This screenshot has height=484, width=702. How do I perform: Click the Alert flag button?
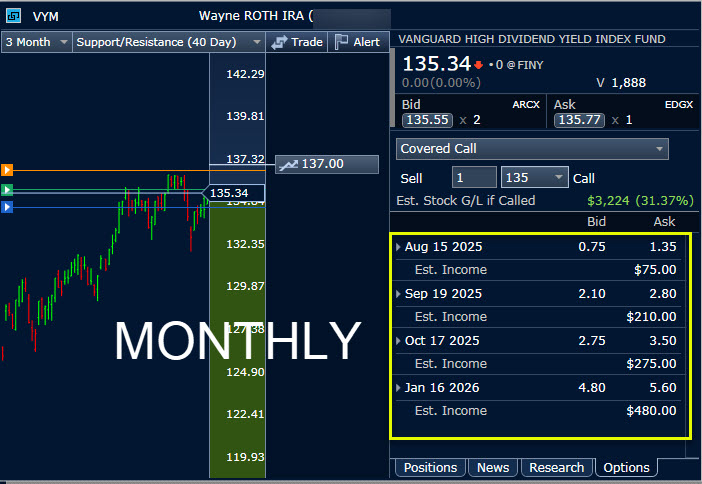[357, 42]
